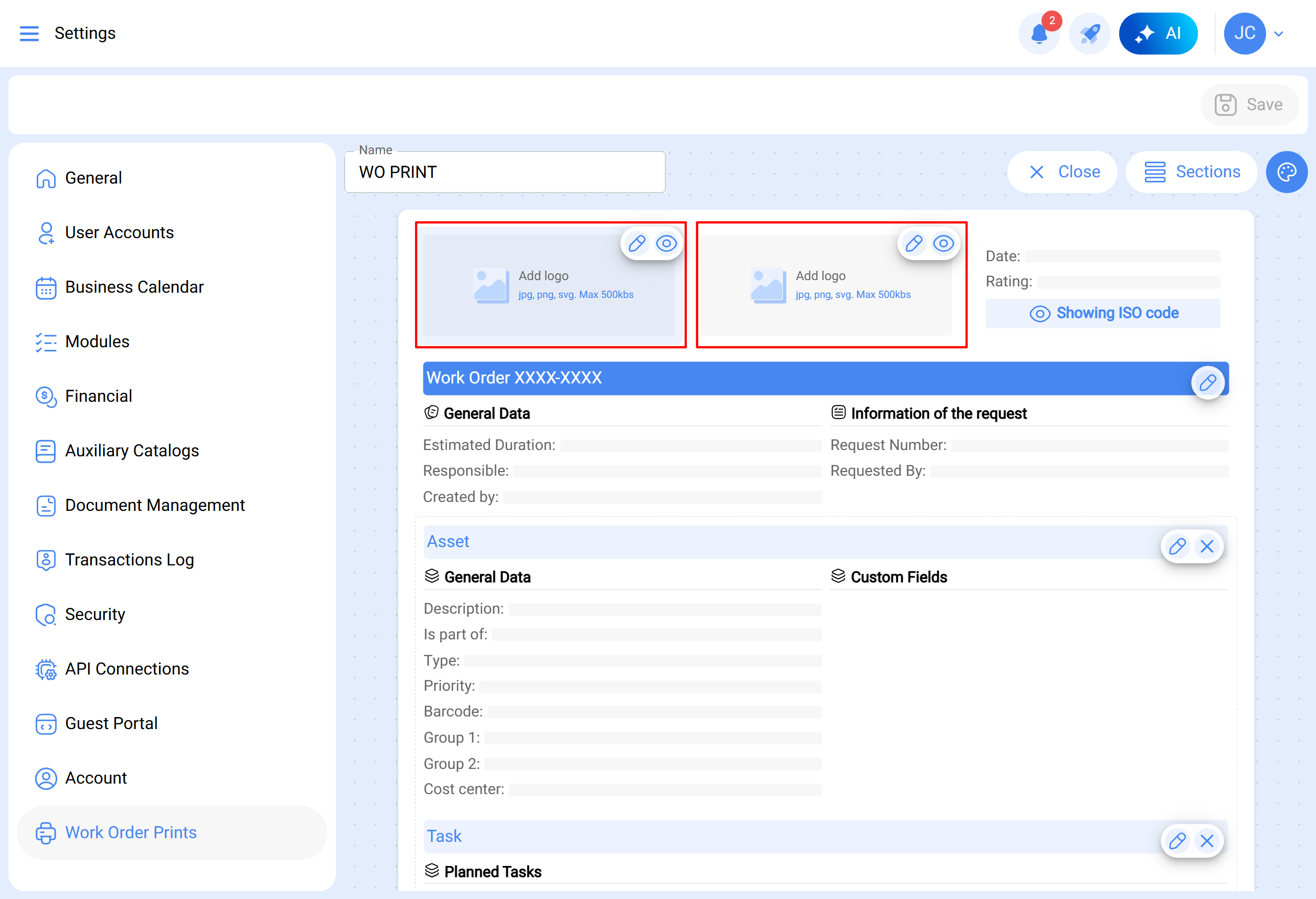This screenshot has width=1316, height=899.
Task: Expand the JC user profile dropdown arrow
Action: [1278, 34]
